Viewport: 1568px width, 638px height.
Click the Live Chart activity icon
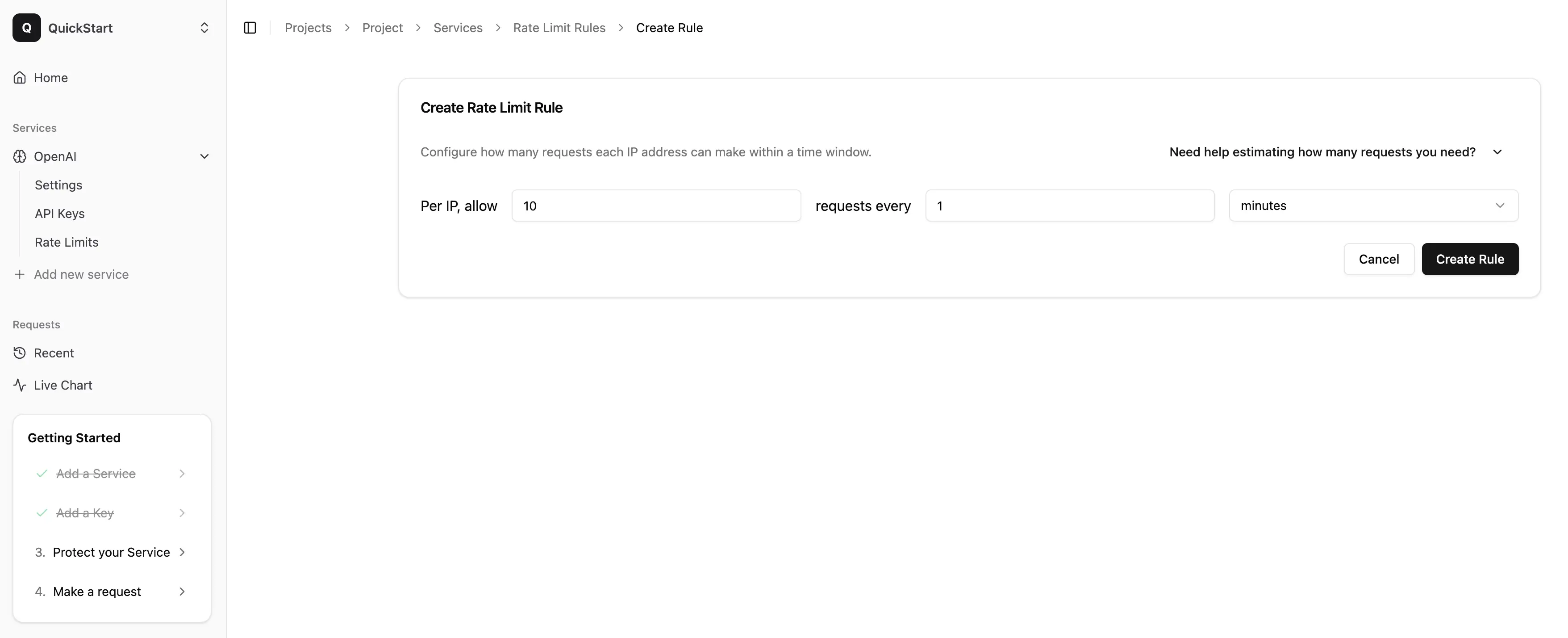click(x=20, y=385)
